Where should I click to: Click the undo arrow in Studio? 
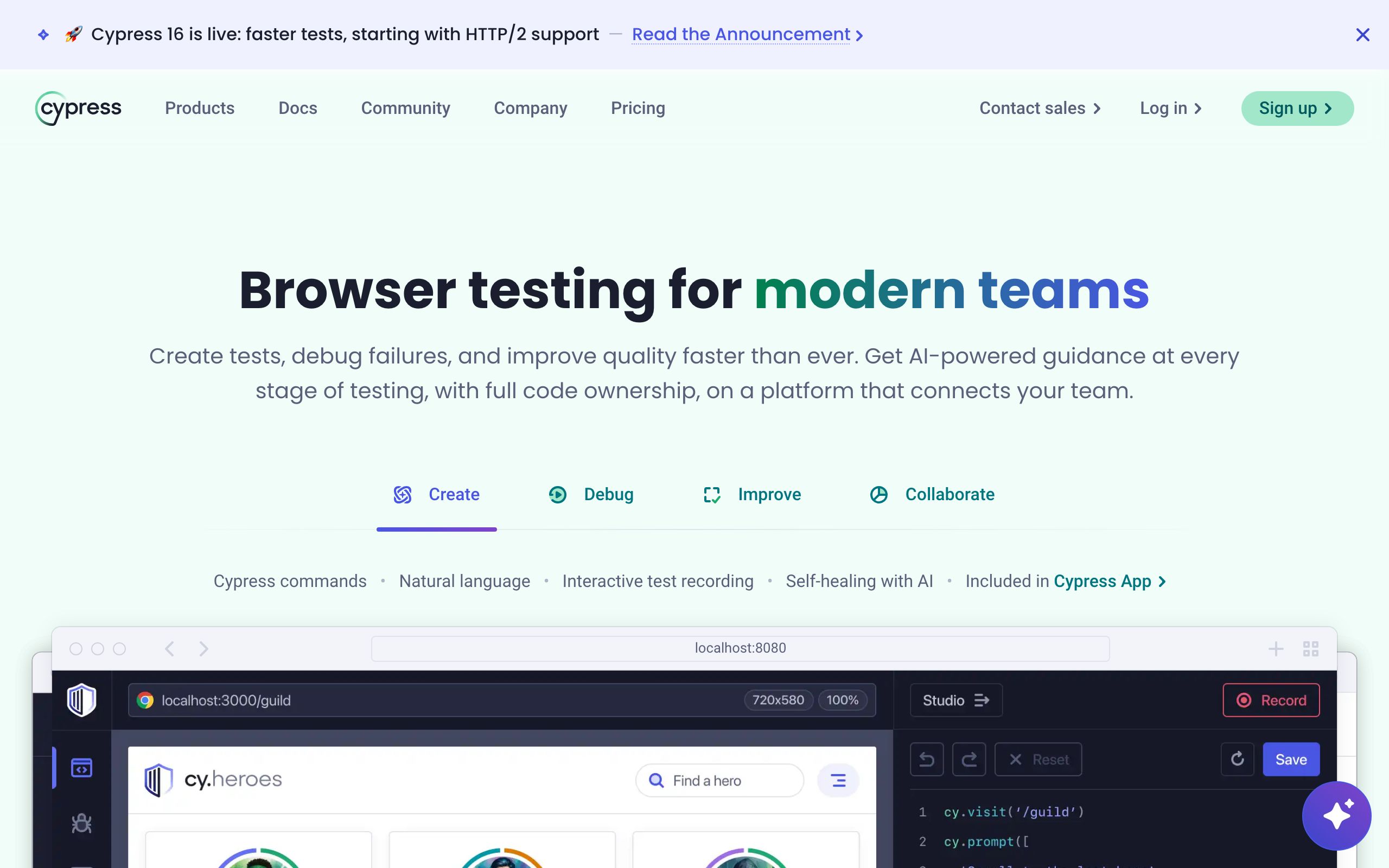tap(926, 759)
